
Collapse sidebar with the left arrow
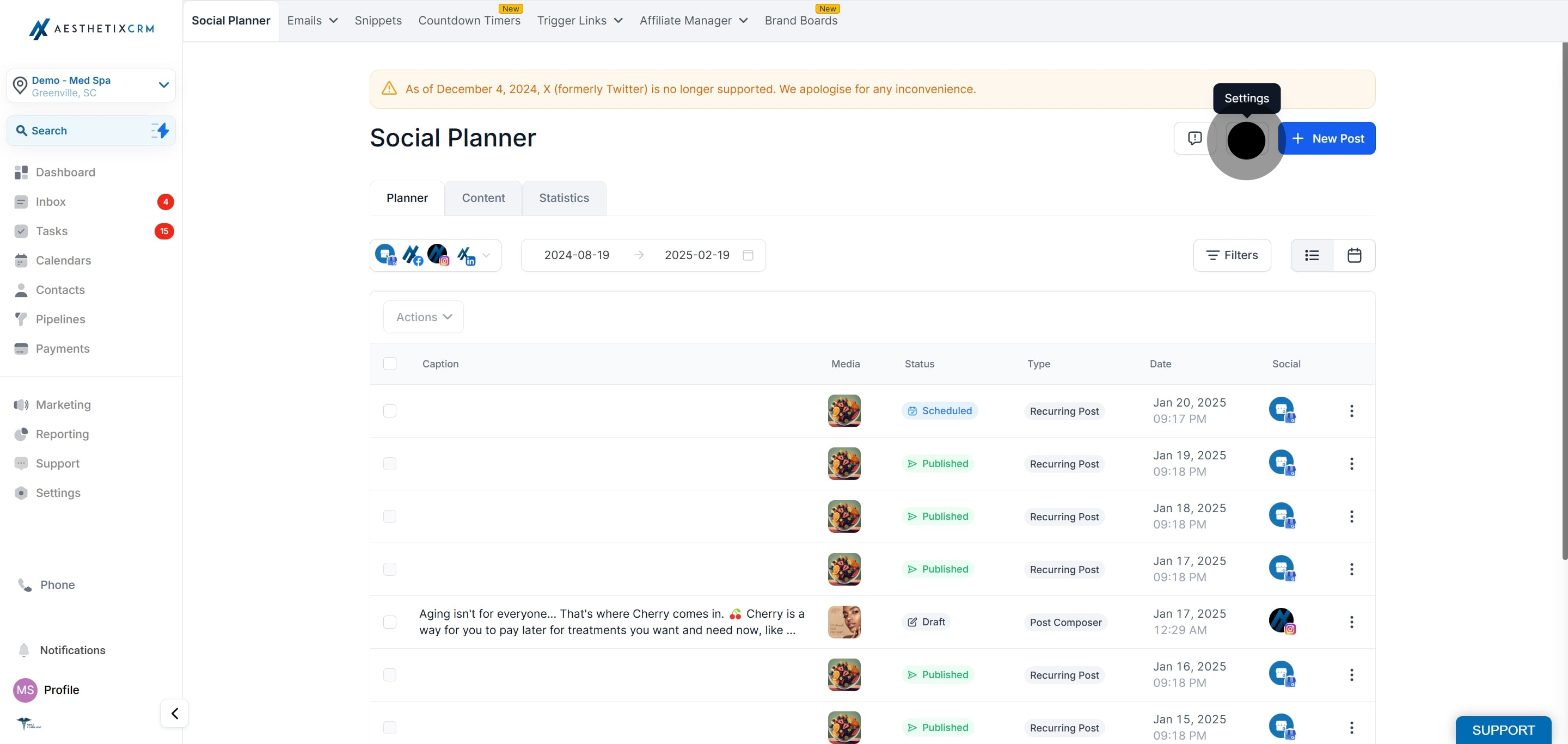pos(175,713)
